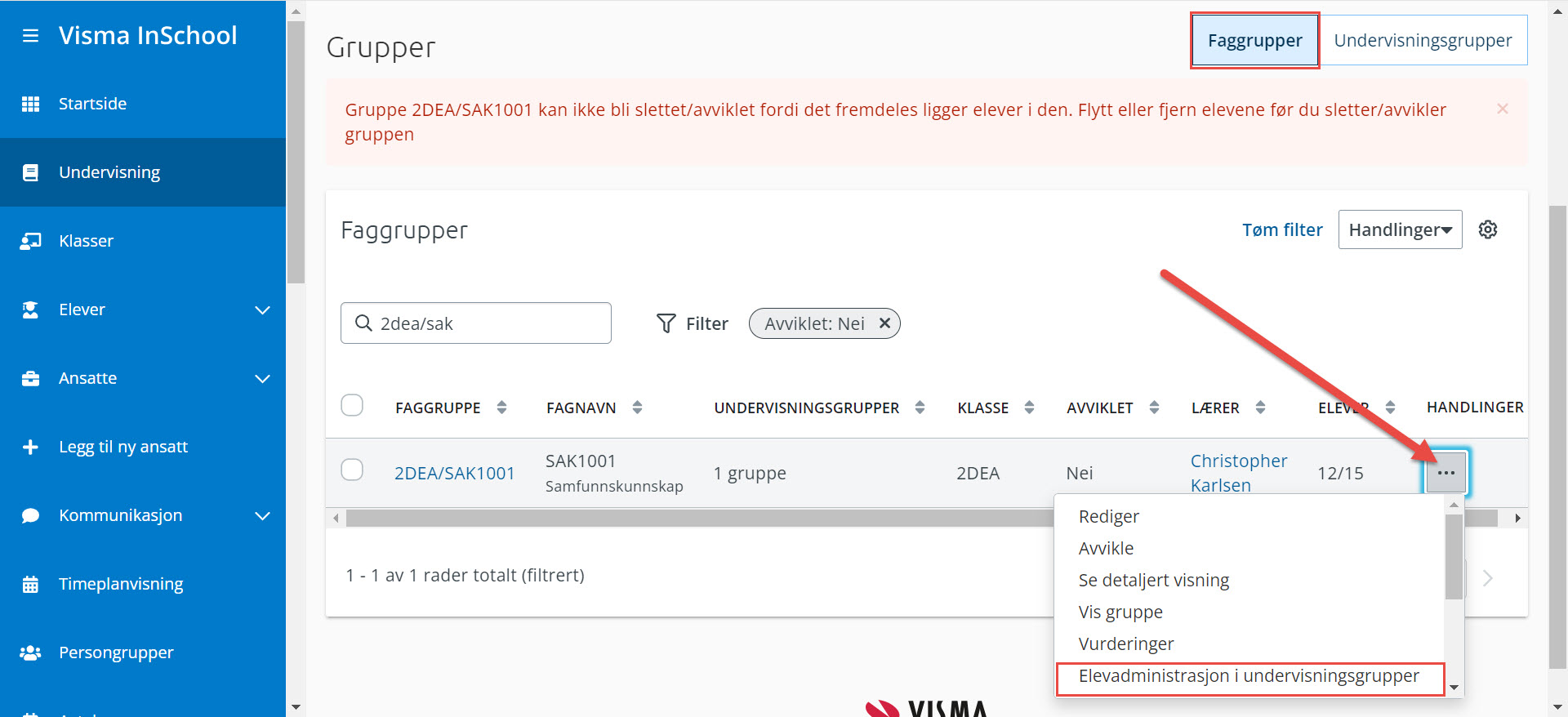
Task: Go to next page arrow
Action: click(x=1488, y=578)
